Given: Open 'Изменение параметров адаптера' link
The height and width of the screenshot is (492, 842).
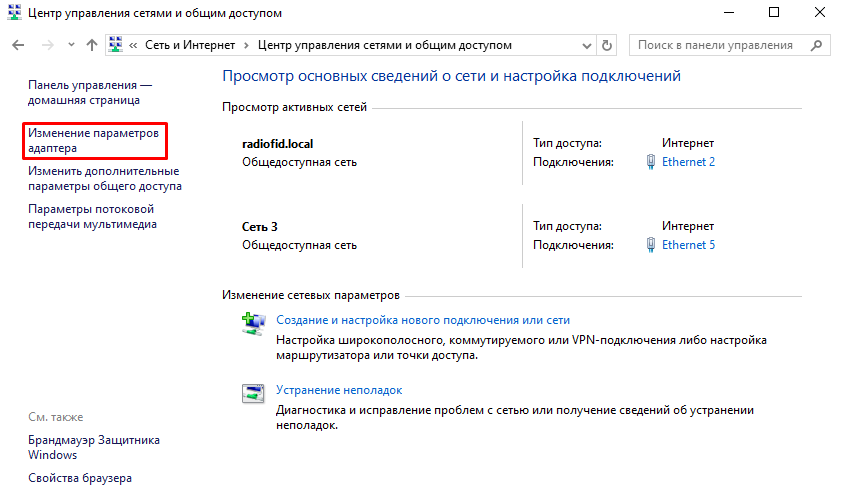Looking at the screenshot, I should pos(93,140).
